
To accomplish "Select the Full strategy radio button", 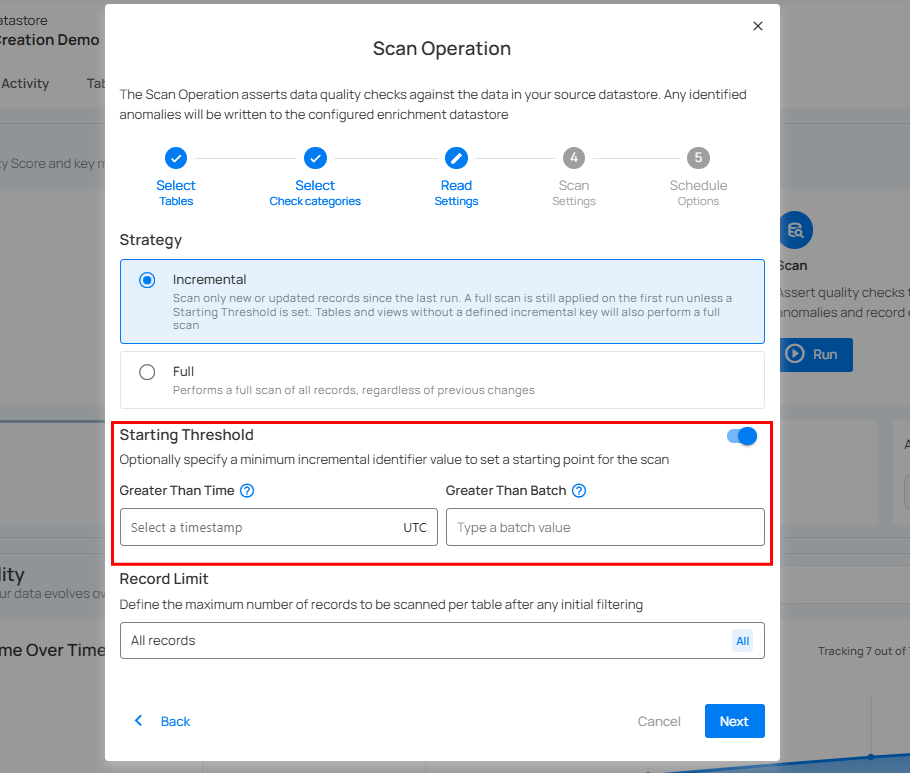I will pyautogui.click(x=148, y=372).
